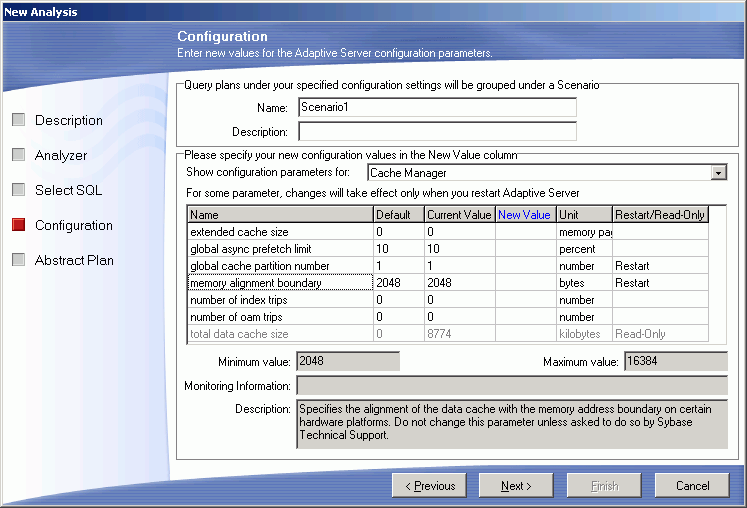Click the scenario Description input field

point(437,131)
